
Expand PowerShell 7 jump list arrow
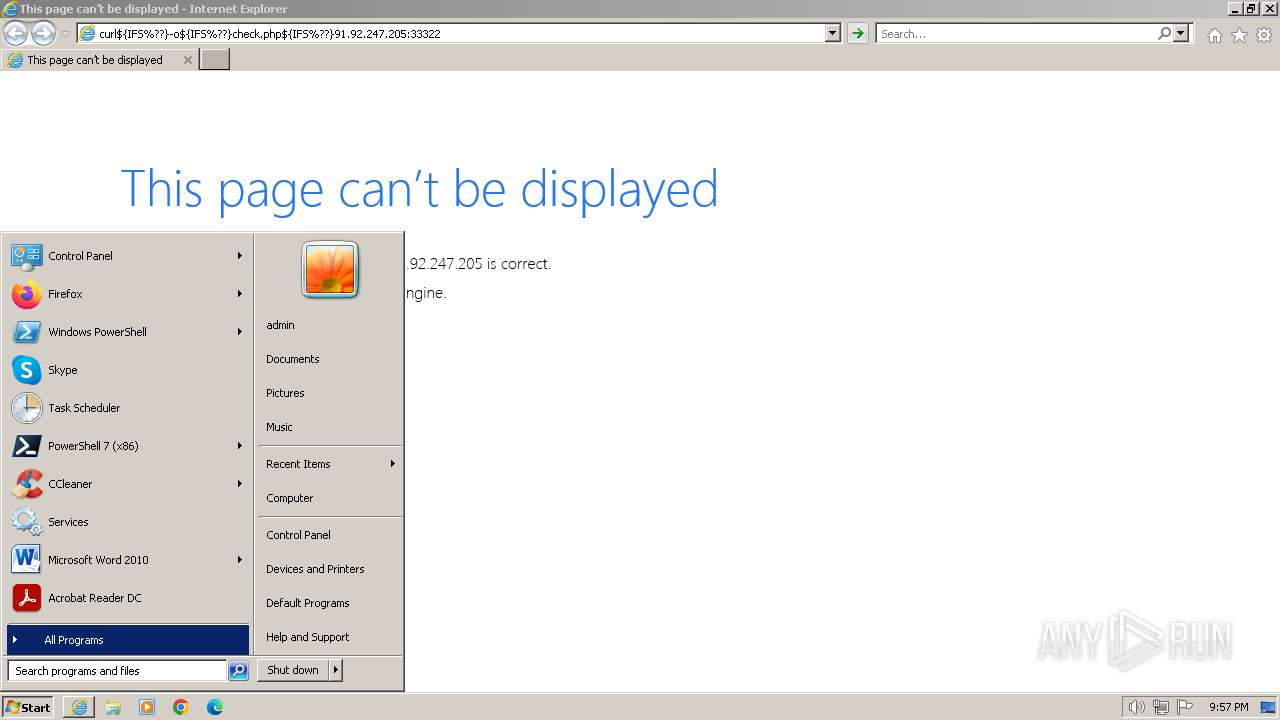point(239,446)
